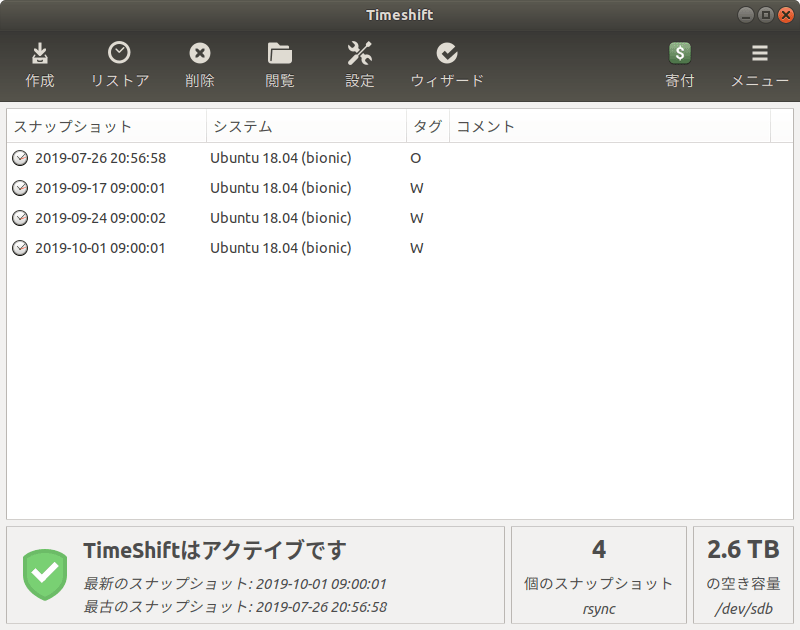Click the コメント column header
The image size is (800, 630).
610,126
